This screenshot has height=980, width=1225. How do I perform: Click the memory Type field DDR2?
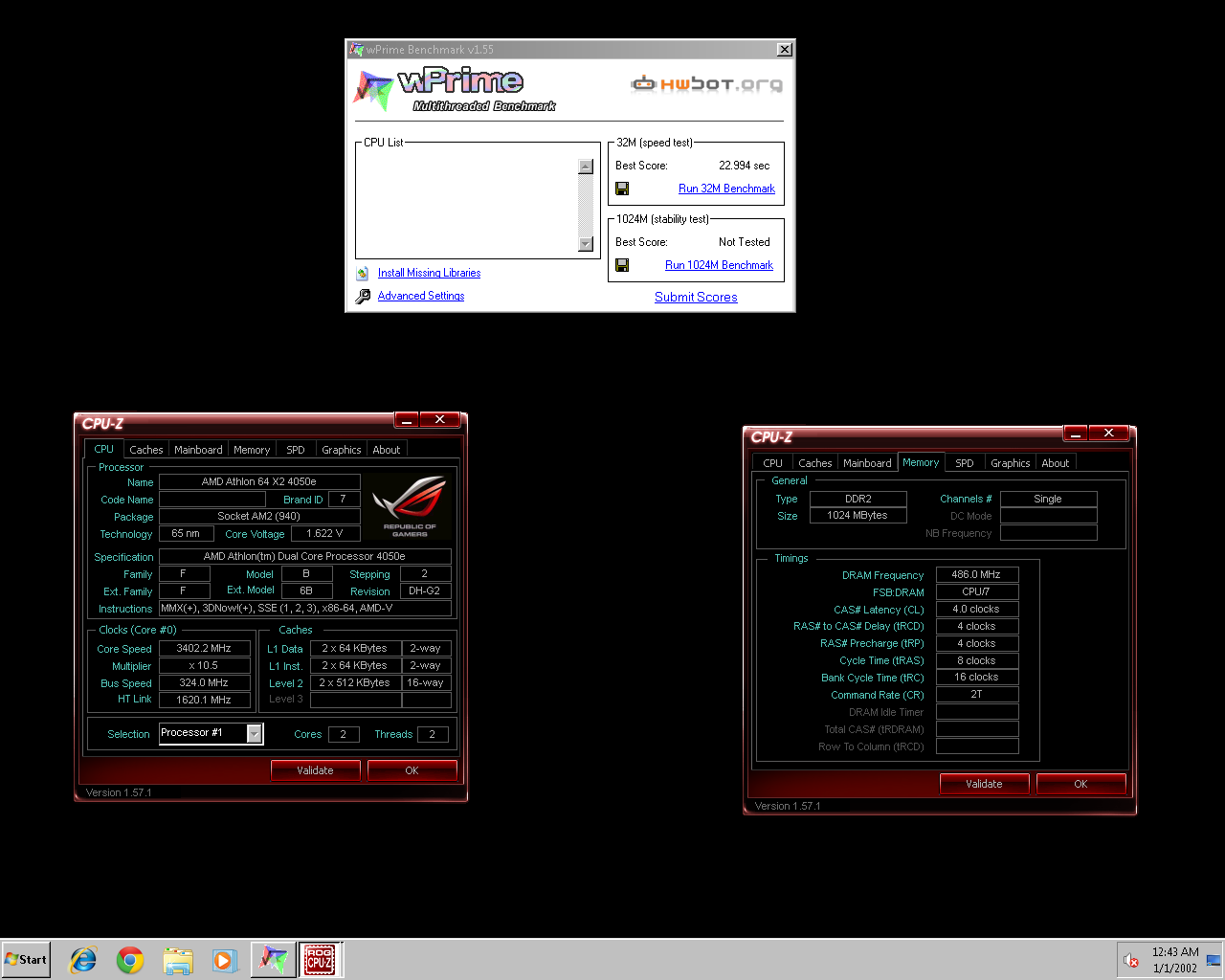point(858,499)
